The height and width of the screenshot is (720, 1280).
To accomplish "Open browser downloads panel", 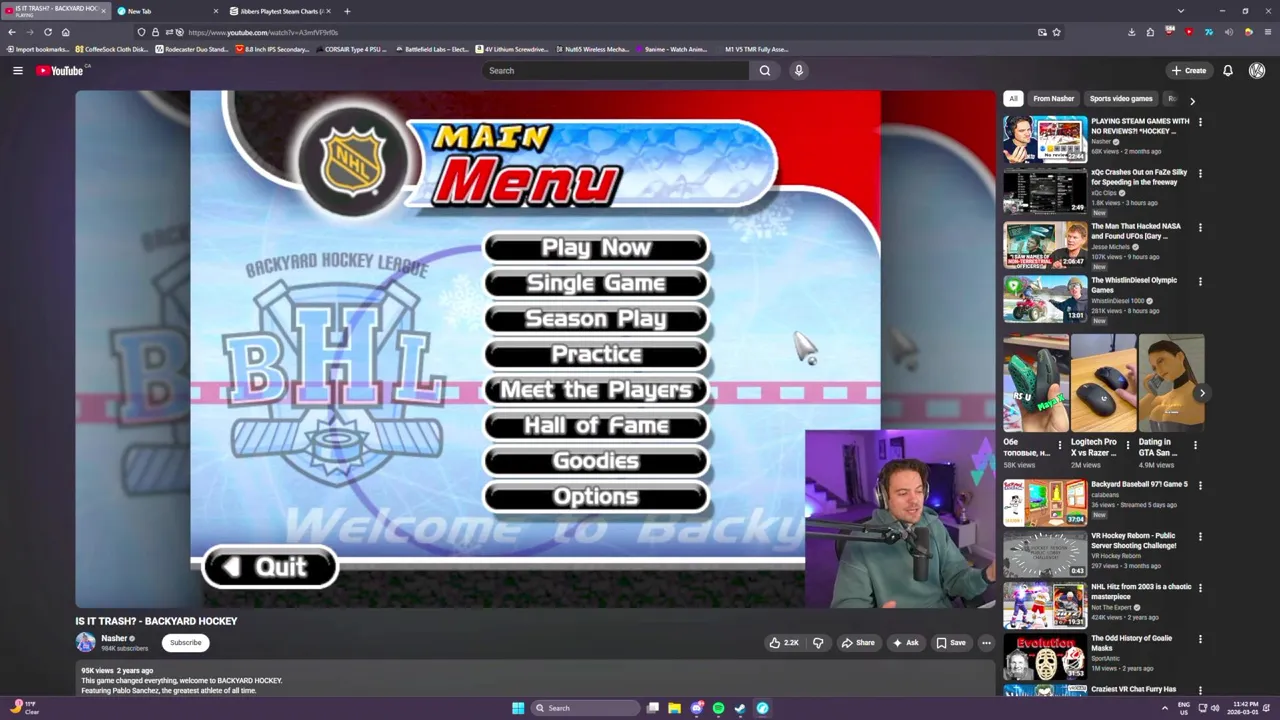I will (1131, 32).
